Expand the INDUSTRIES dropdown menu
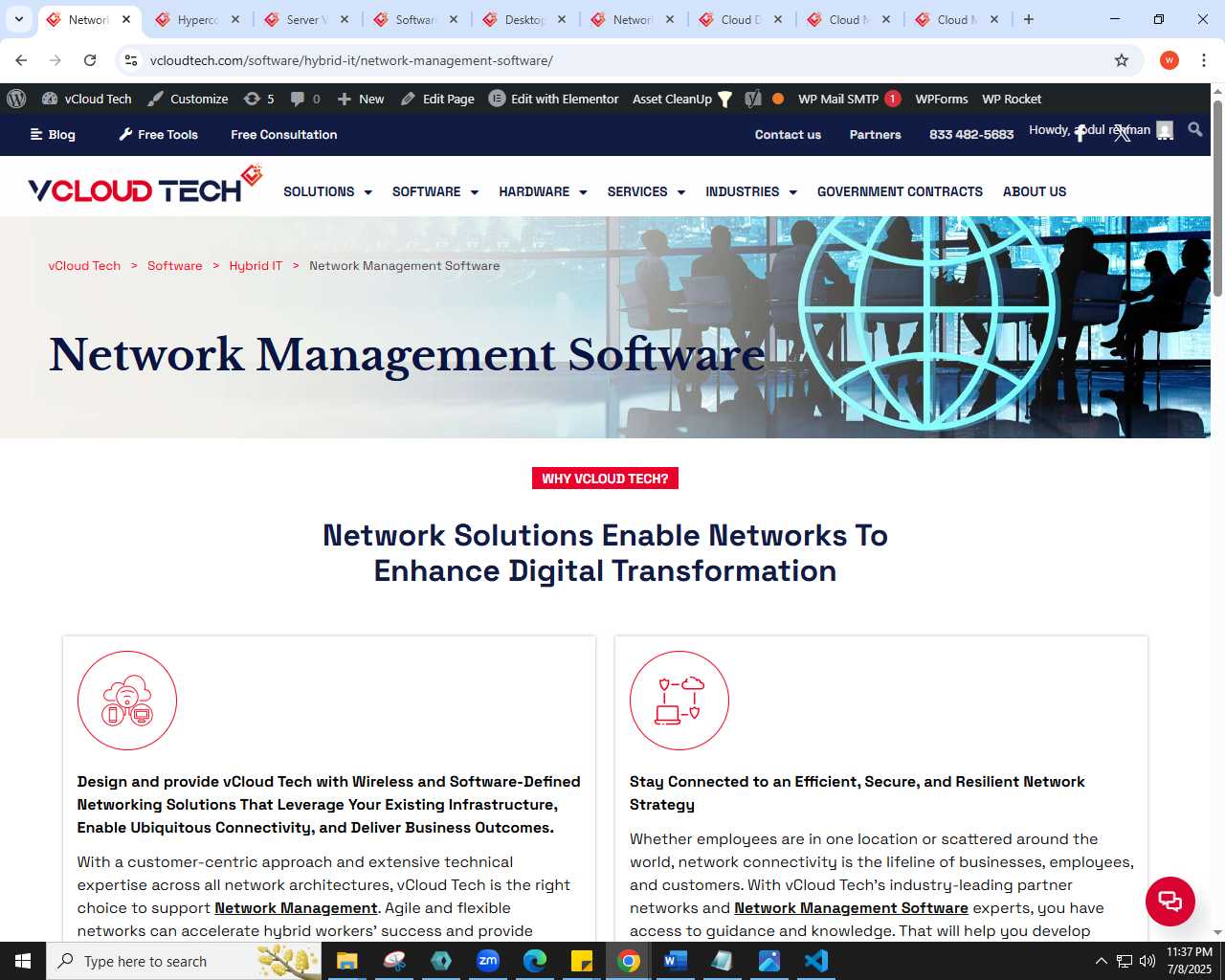Viewport: 1225px width, 980px height. click(x=751, y=191)
